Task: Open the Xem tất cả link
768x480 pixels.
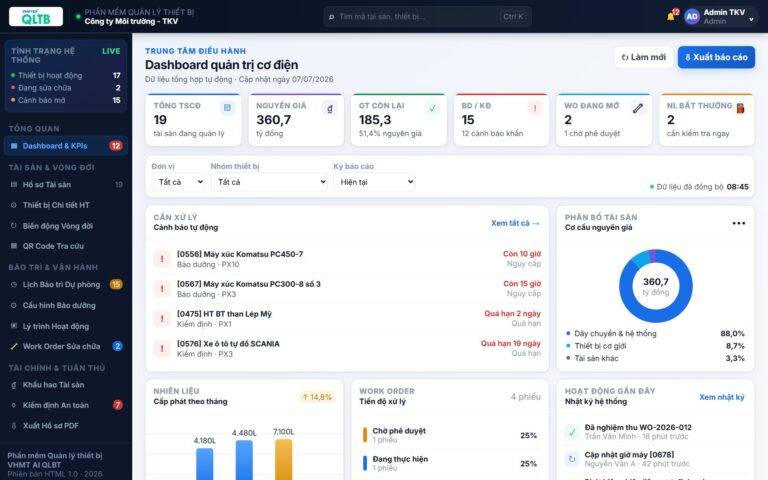Action: tap(515, 223)
